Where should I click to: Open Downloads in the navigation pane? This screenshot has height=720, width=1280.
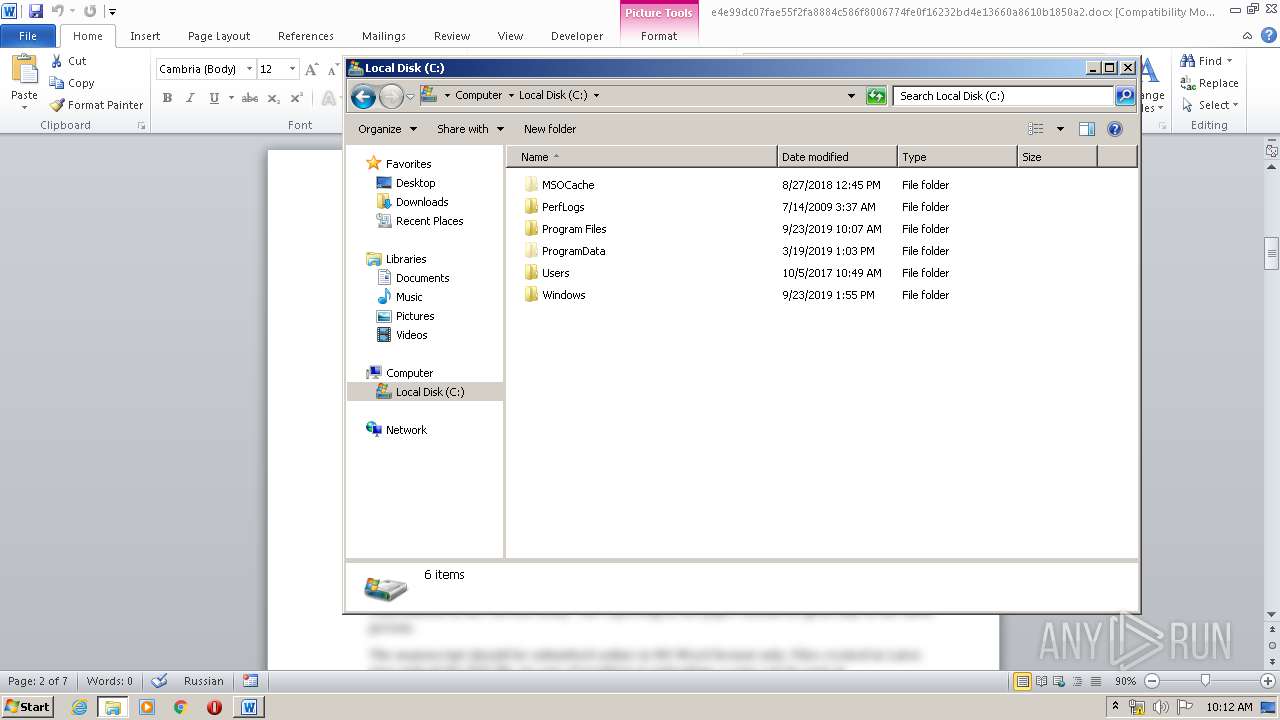pos(422,202)
